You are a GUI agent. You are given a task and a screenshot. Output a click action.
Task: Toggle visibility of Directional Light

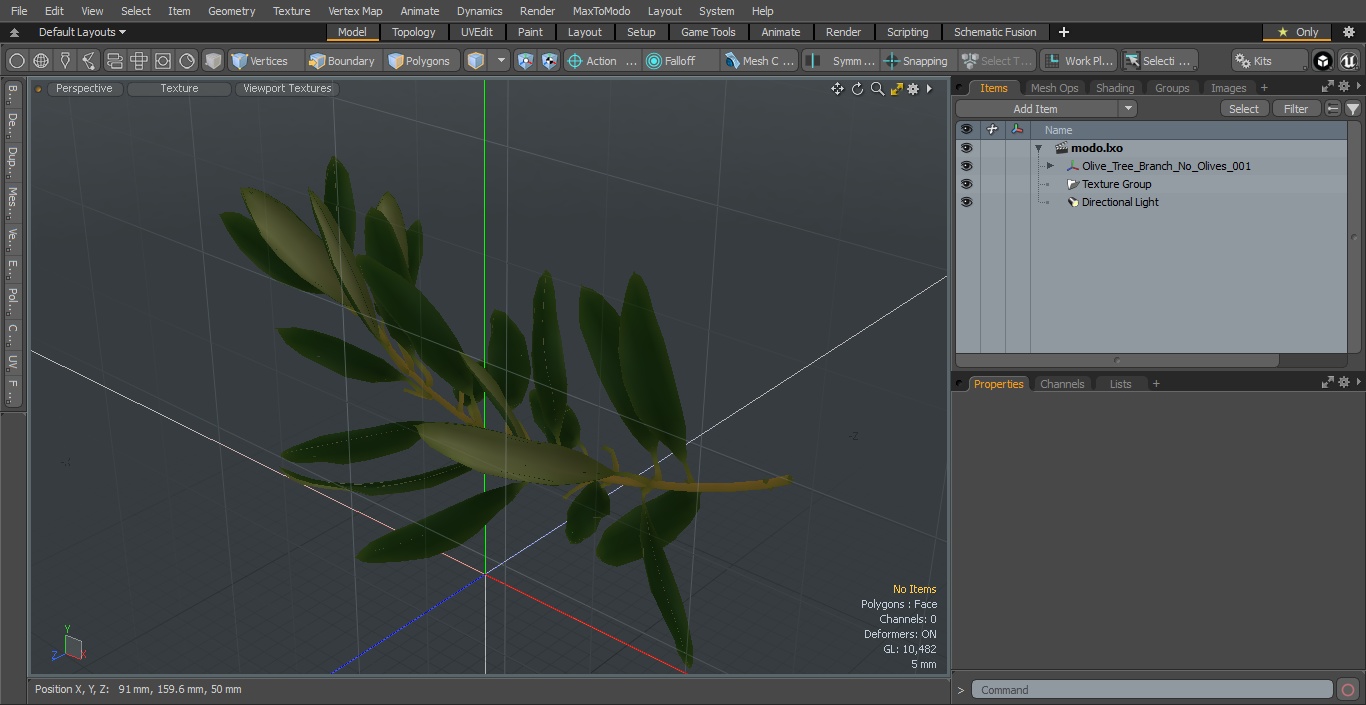point(966,202)
